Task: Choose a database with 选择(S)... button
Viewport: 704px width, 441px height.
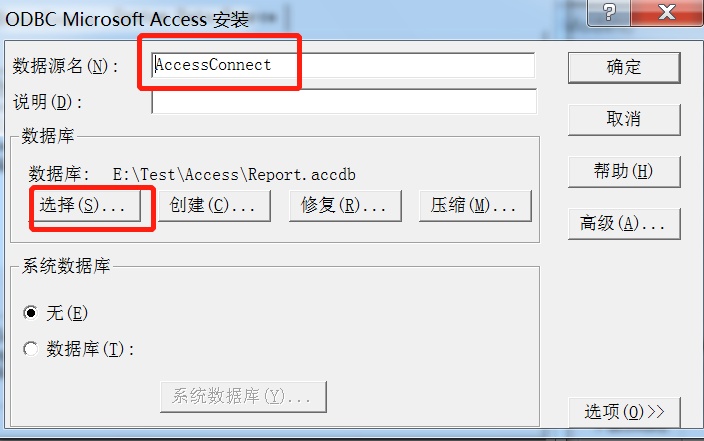Action: click(x=85, y=206)
